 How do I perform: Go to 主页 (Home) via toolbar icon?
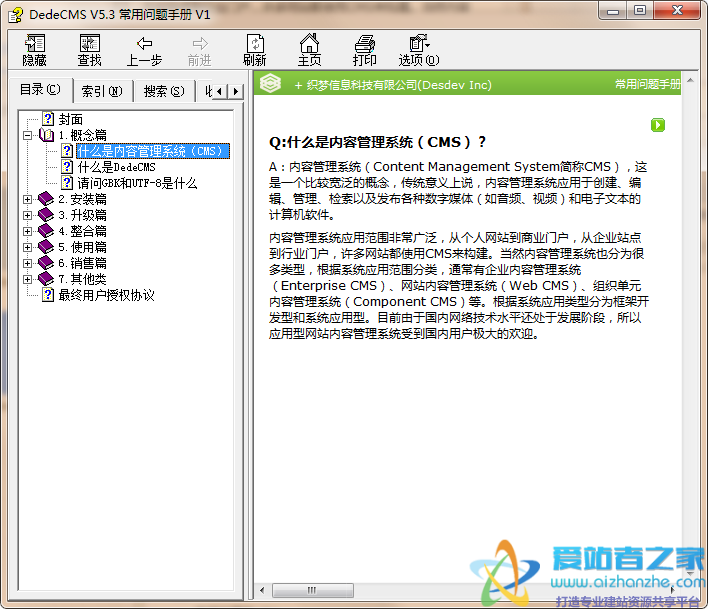click(309, 50)
